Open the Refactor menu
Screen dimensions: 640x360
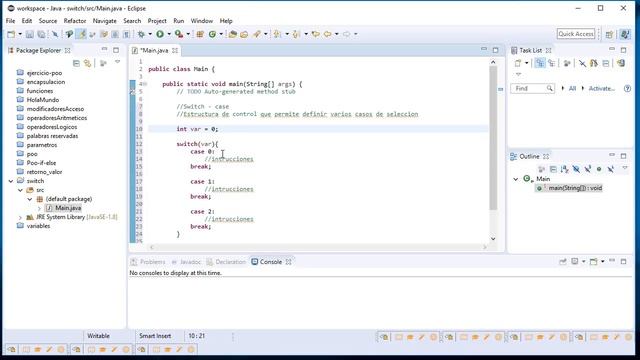click(75, 21)
